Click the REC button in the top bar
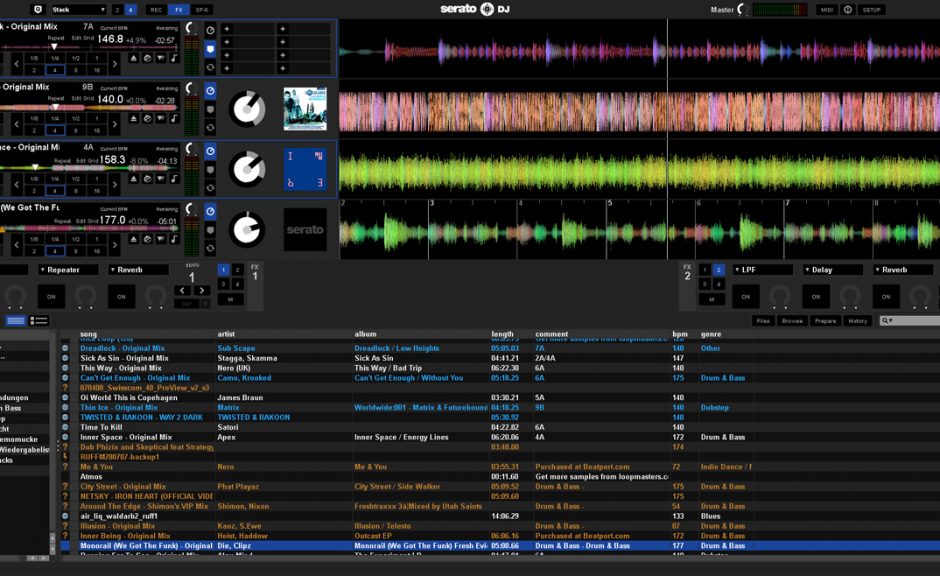 click(156, 9)
